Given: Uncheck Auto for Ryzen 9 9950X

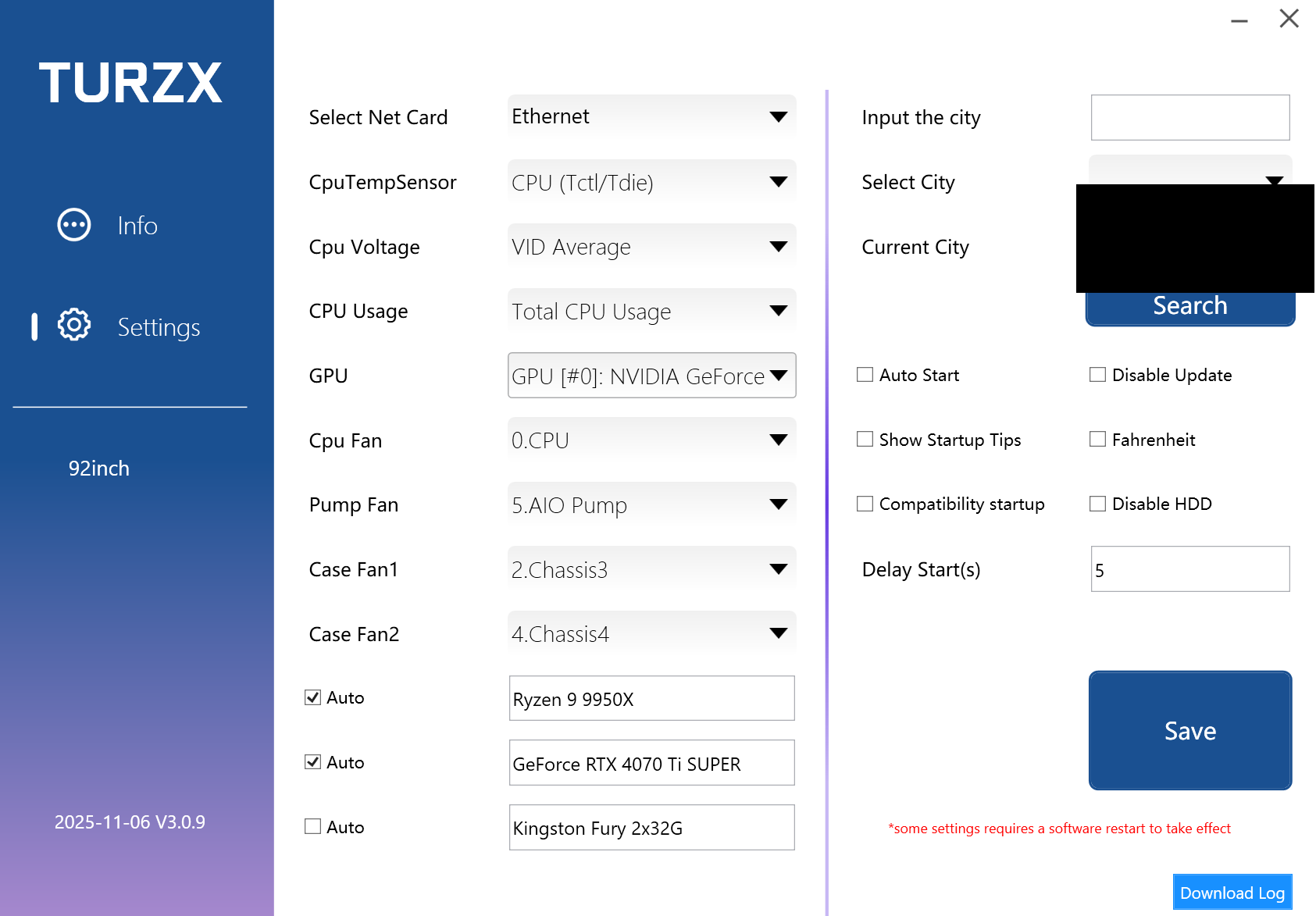Looking at the screenshot, I should pos(313,697).
